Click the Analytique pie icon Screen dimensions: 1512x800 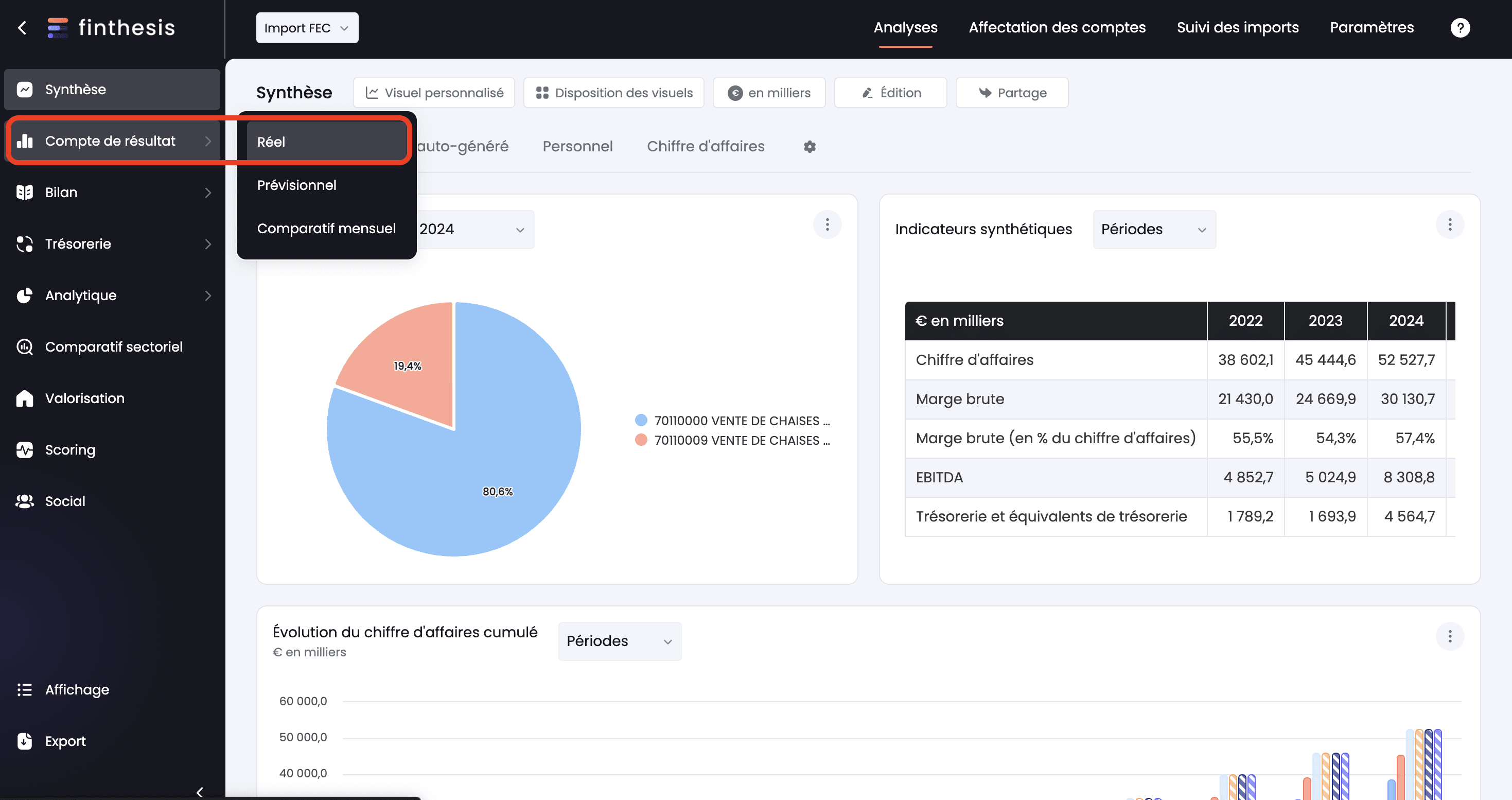pyautogui.click(x=25, y=295)
